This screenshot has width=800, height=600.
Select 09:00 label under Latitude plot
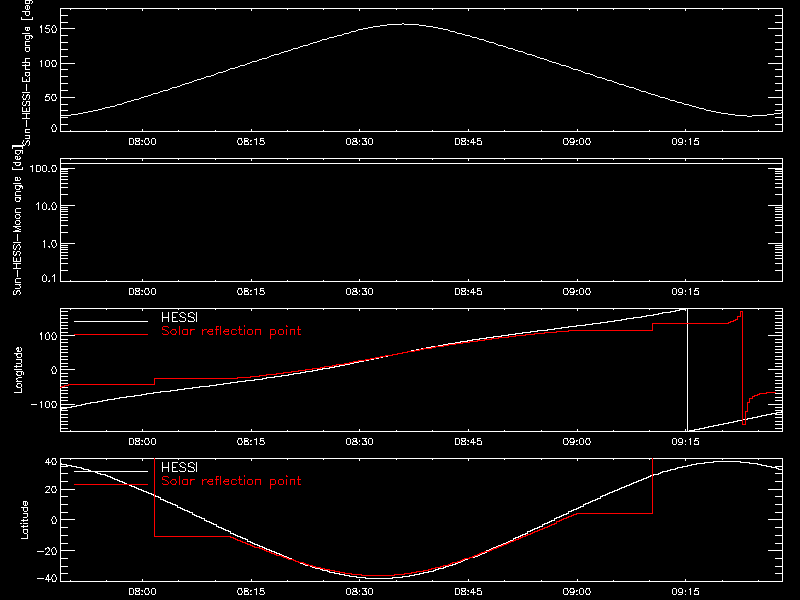click(x=577, y=591)
